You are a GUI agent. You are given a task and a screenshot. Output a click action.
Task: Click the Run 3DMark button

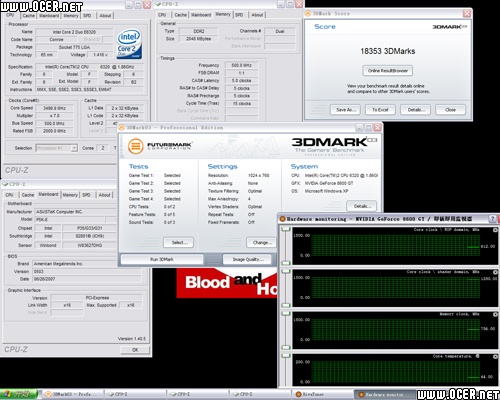pyautogui.click(x=162, y=259)
